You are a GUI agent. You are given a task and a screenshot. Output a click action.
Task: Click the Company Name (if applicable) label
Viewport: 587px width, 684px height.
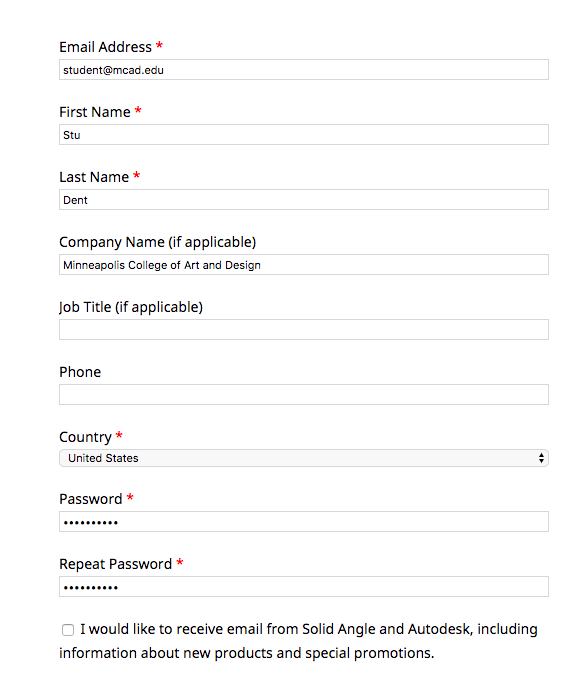157,242
